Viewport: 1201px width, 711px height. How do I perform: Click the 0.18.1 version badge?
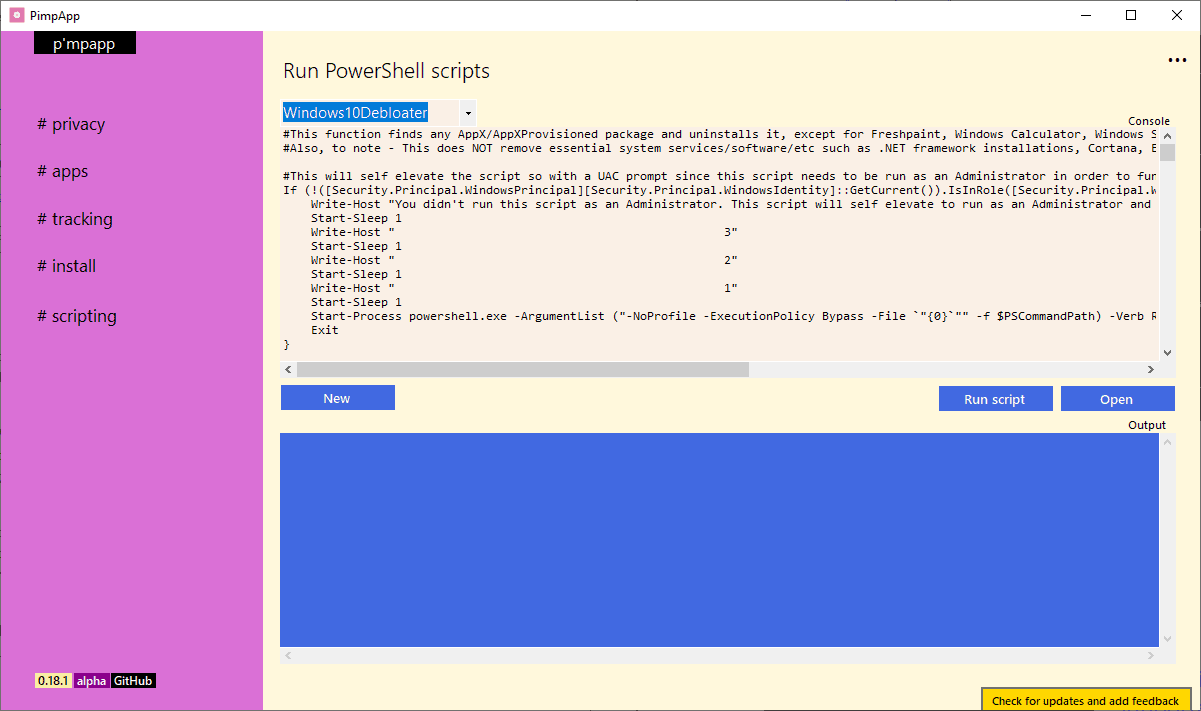(53, 680)
